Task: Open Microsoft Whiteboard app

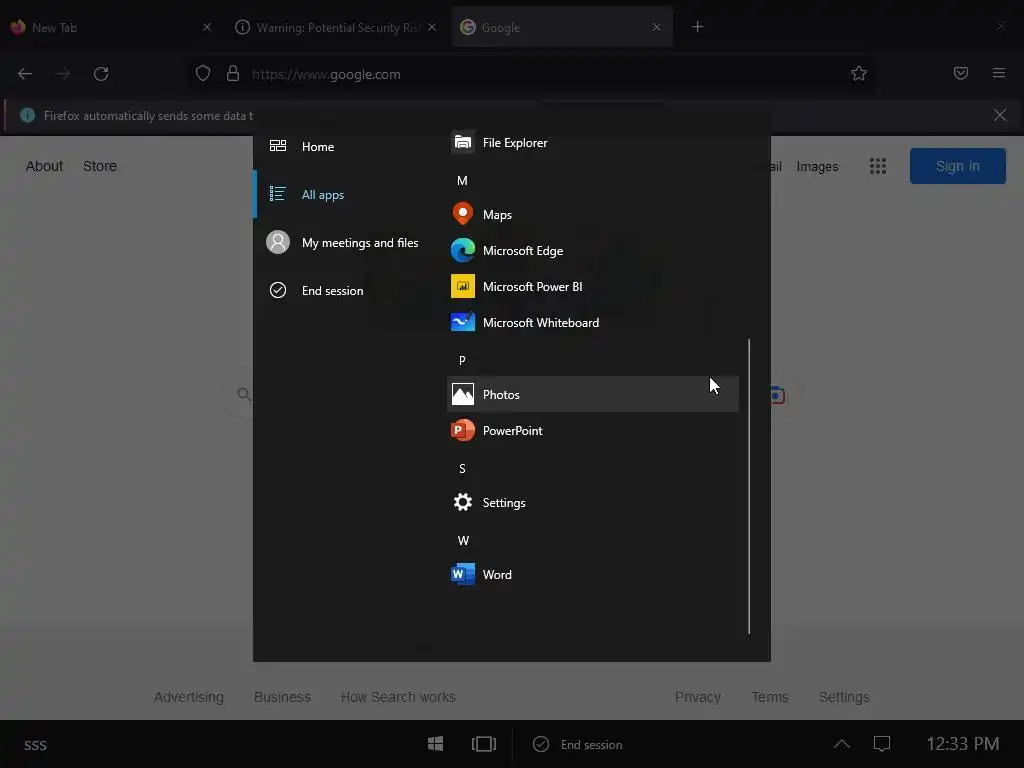Action: tap(592, 323)
